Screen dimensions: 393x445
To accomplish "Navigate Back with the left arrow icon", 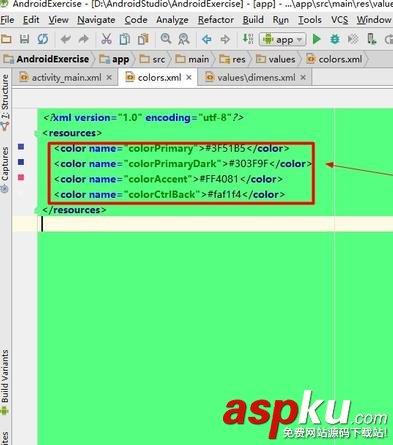I will point(207,39).
